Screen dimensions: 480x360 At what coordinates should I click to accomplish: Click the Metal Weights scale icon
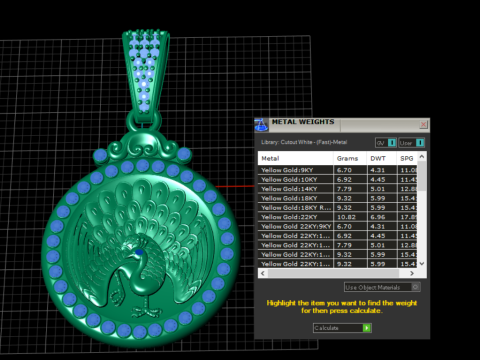point(261,125)
